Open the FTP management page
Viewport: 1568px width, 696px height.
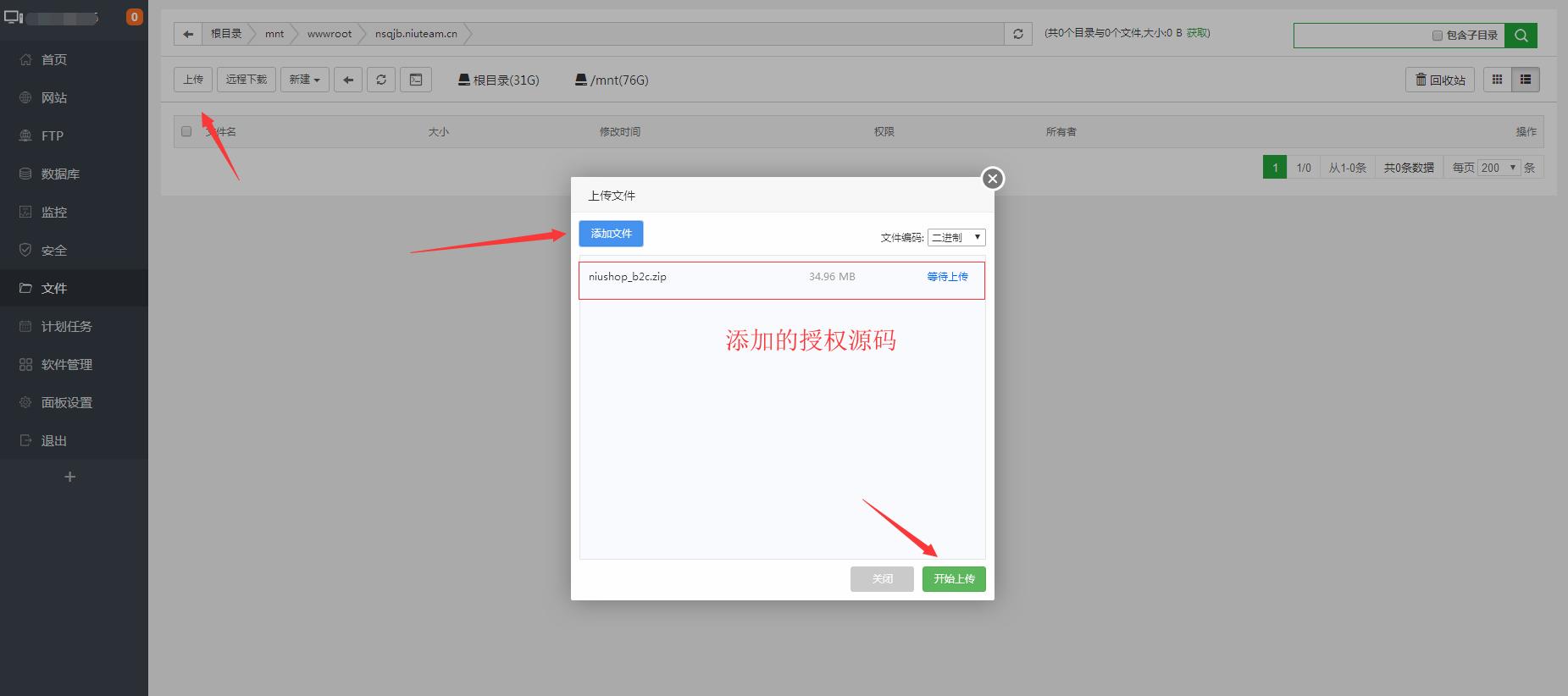[53, 135]
